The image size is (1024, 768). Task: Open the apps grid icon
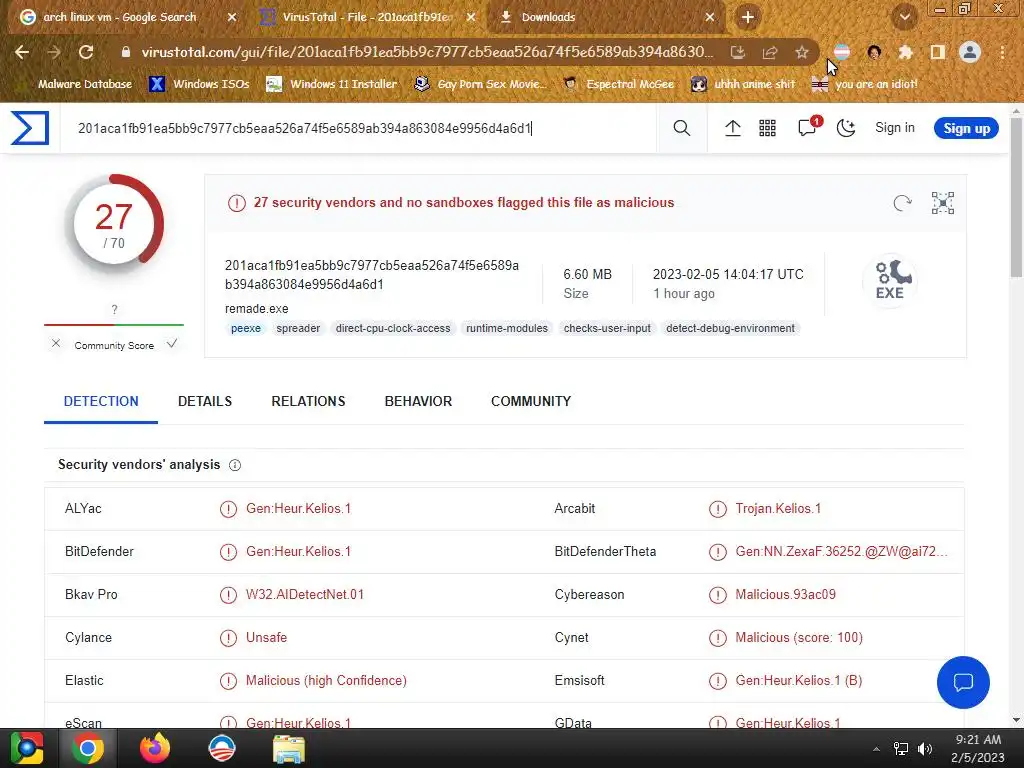pos(767,128)
